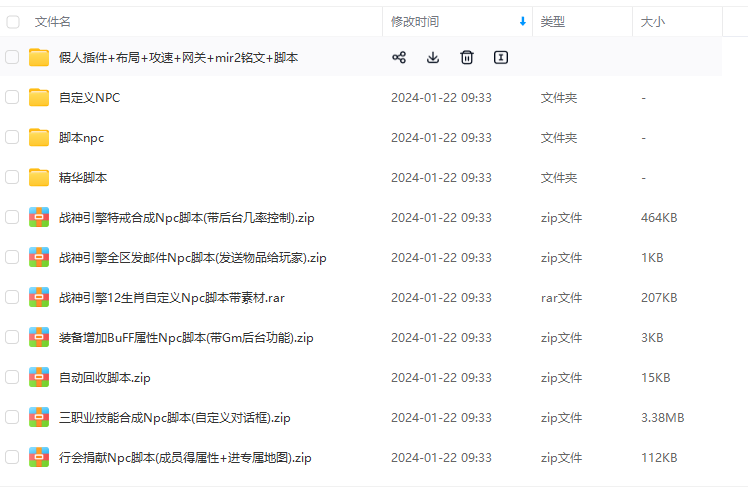Image resolution: width=748 pixels, height=490 pixels.
Task: Click the download icon on the hovered folder row
Action: click(433, 58)
